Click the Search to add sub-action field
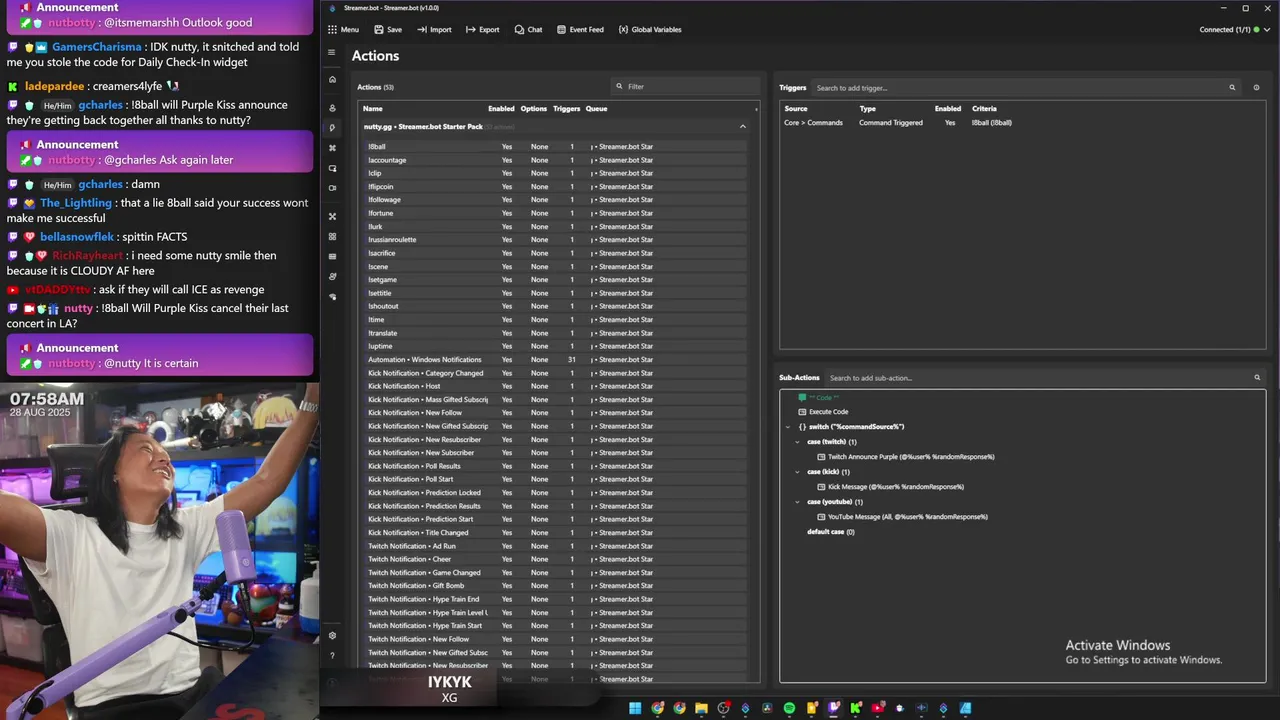The image size is (1280, 720). (x=1044, y=378)
